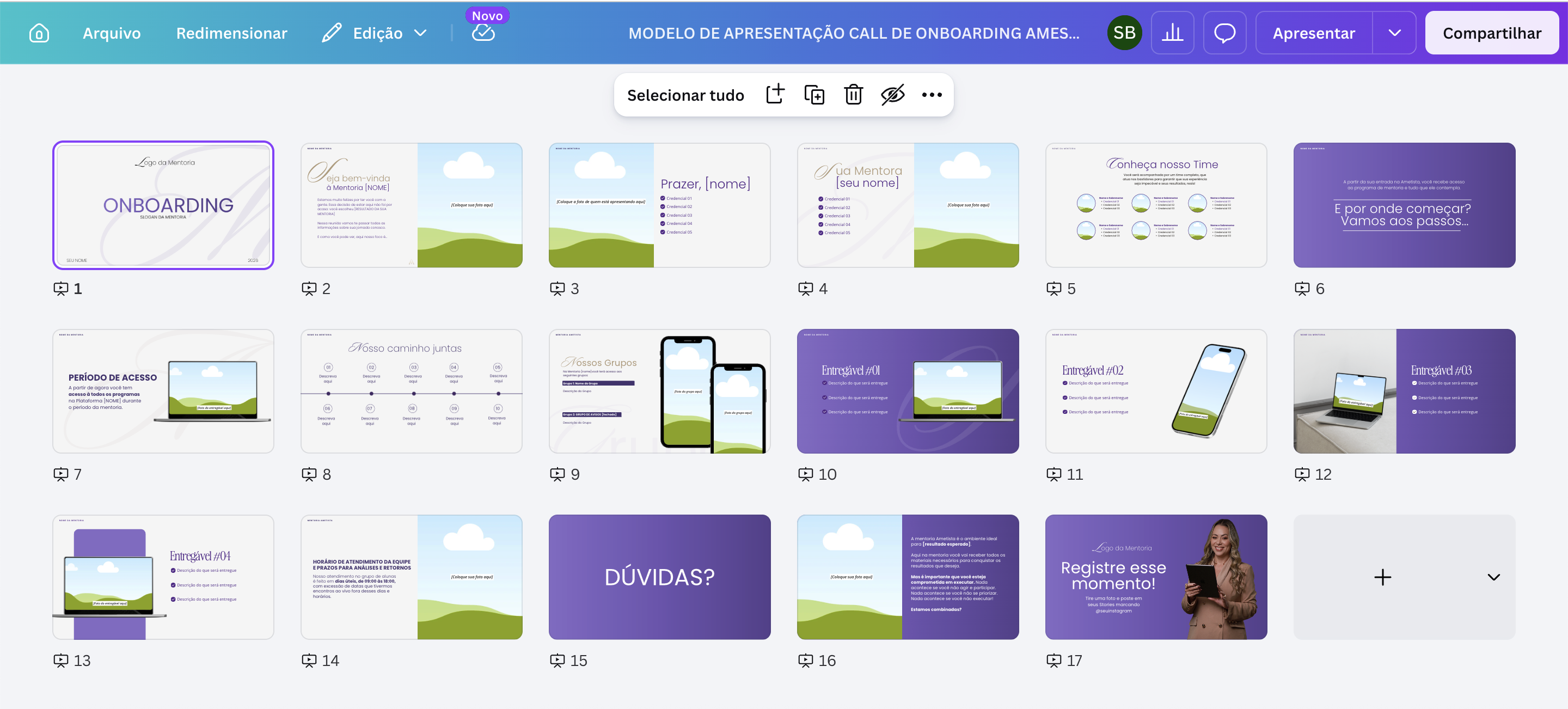Select slide 5 Conheça nosso Time thumbnail

point(1156,205)
